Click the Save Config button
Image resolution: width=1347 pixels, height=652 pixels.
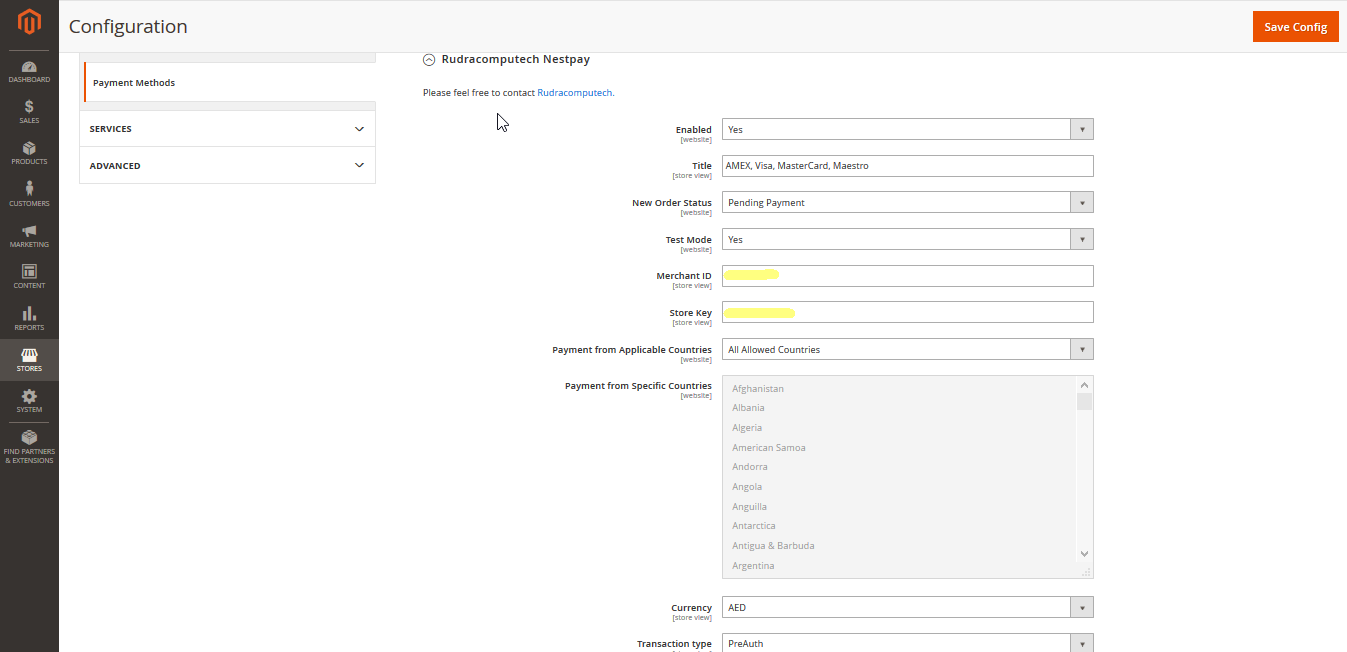point(1295,27)
